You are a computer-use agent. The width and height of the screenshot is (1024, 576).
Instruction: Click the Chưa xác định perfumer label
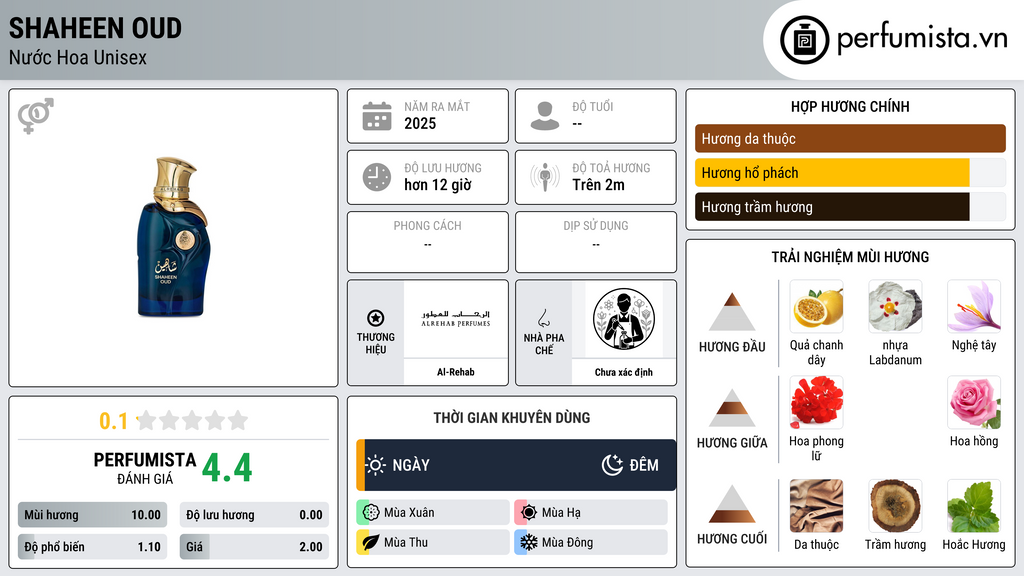point(624,372)
